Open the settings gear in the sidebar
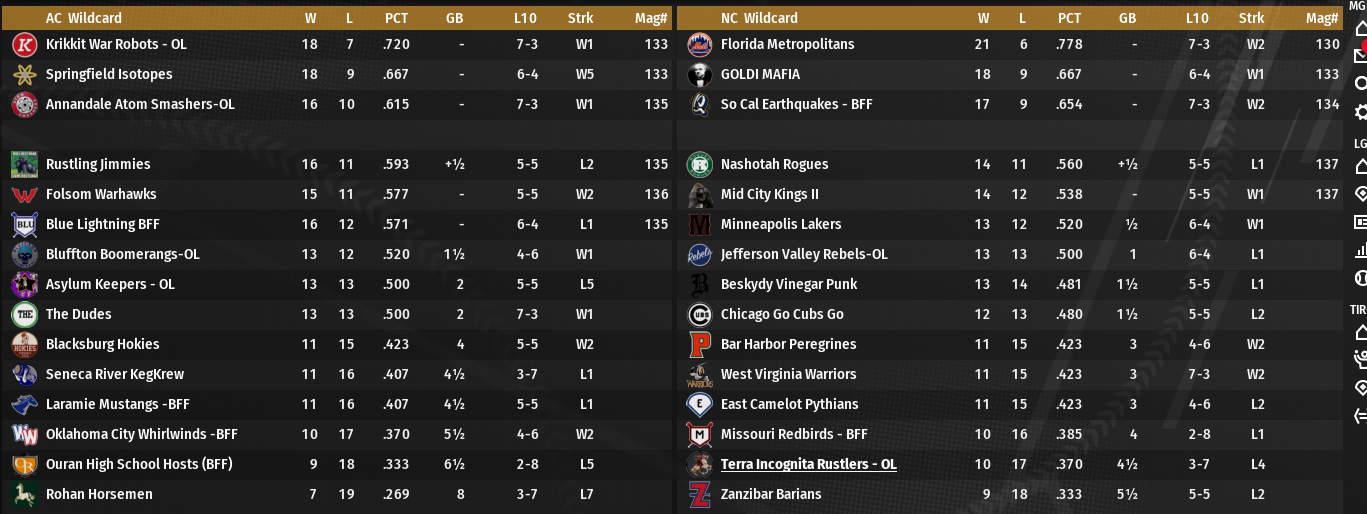The image size is (1367, 514). click(x=1360, y=112)
